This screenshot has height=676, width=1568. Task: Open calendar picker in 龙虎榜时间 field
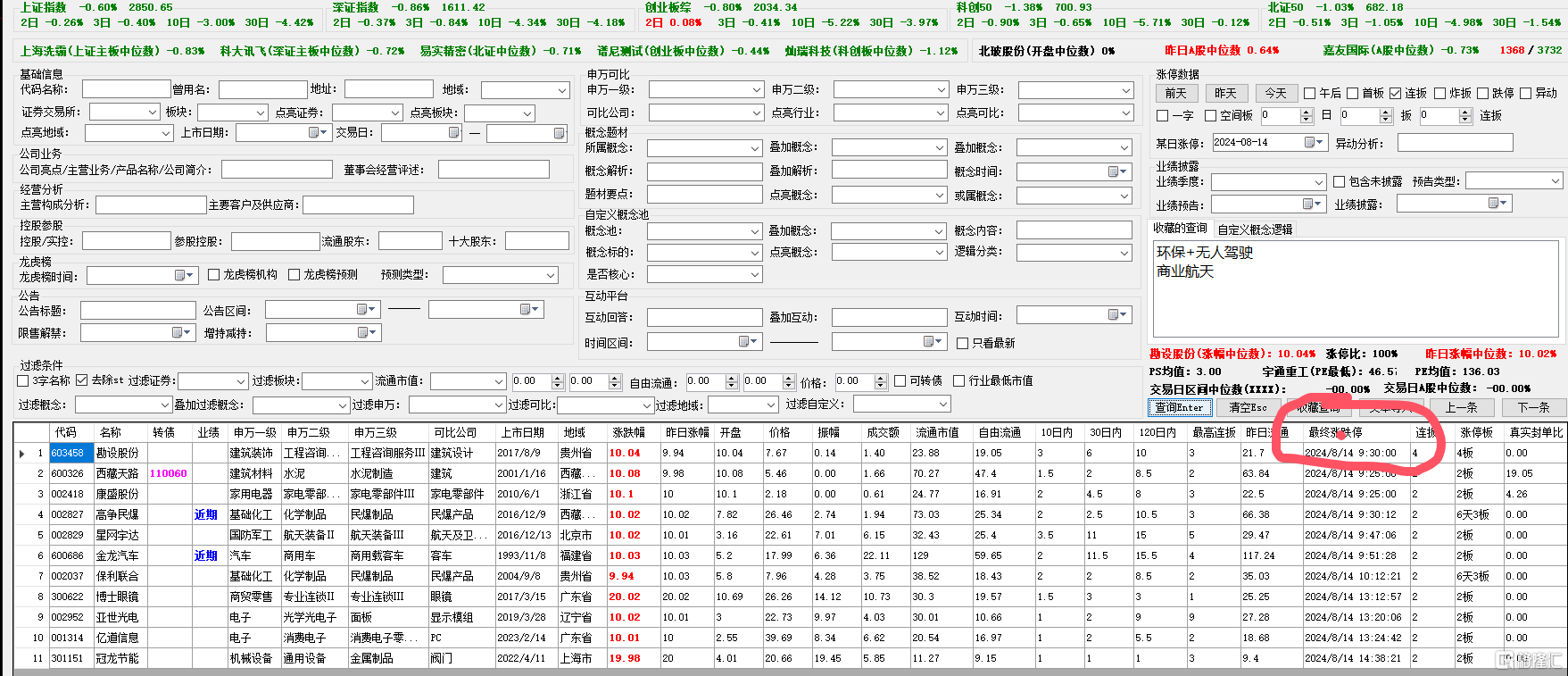[183, 275]
